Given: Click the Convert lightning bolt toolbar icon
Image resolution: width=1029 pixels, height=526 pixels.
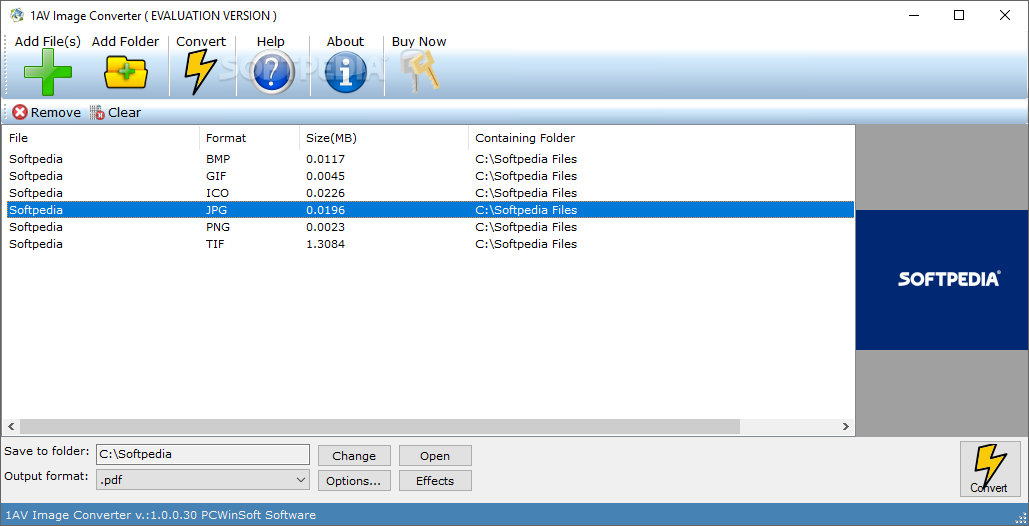Looking at the screenshot, I should pos(200,72).
